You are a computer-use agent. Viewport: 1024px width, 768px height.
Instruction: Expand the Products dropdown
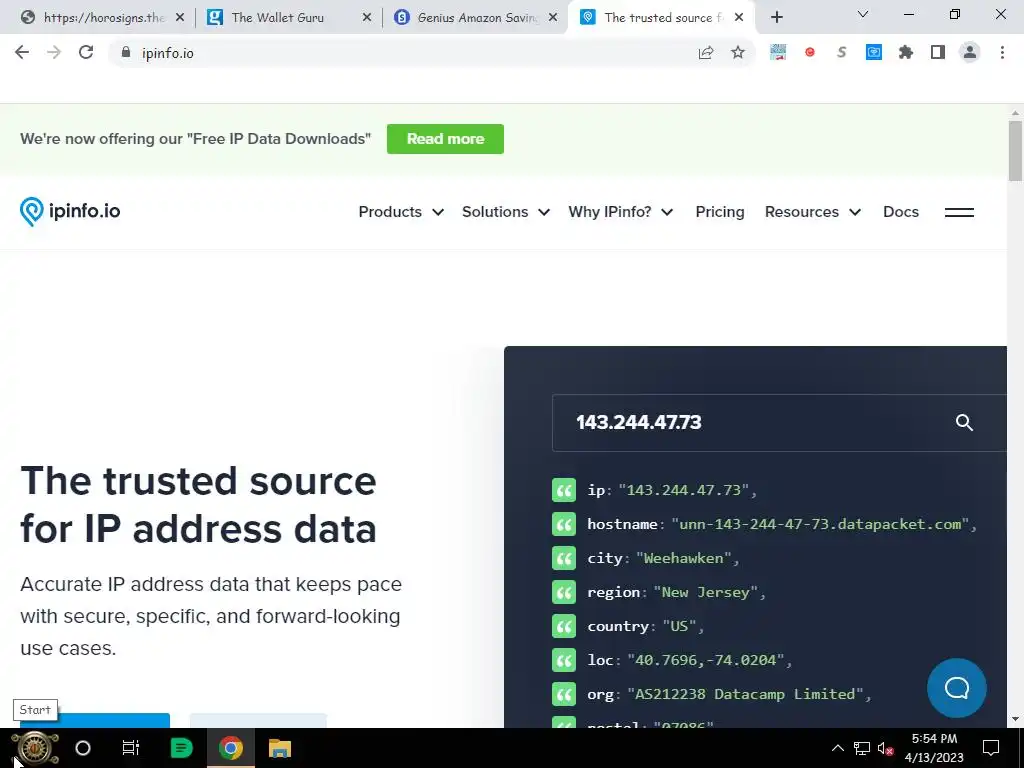coord(401,212)
